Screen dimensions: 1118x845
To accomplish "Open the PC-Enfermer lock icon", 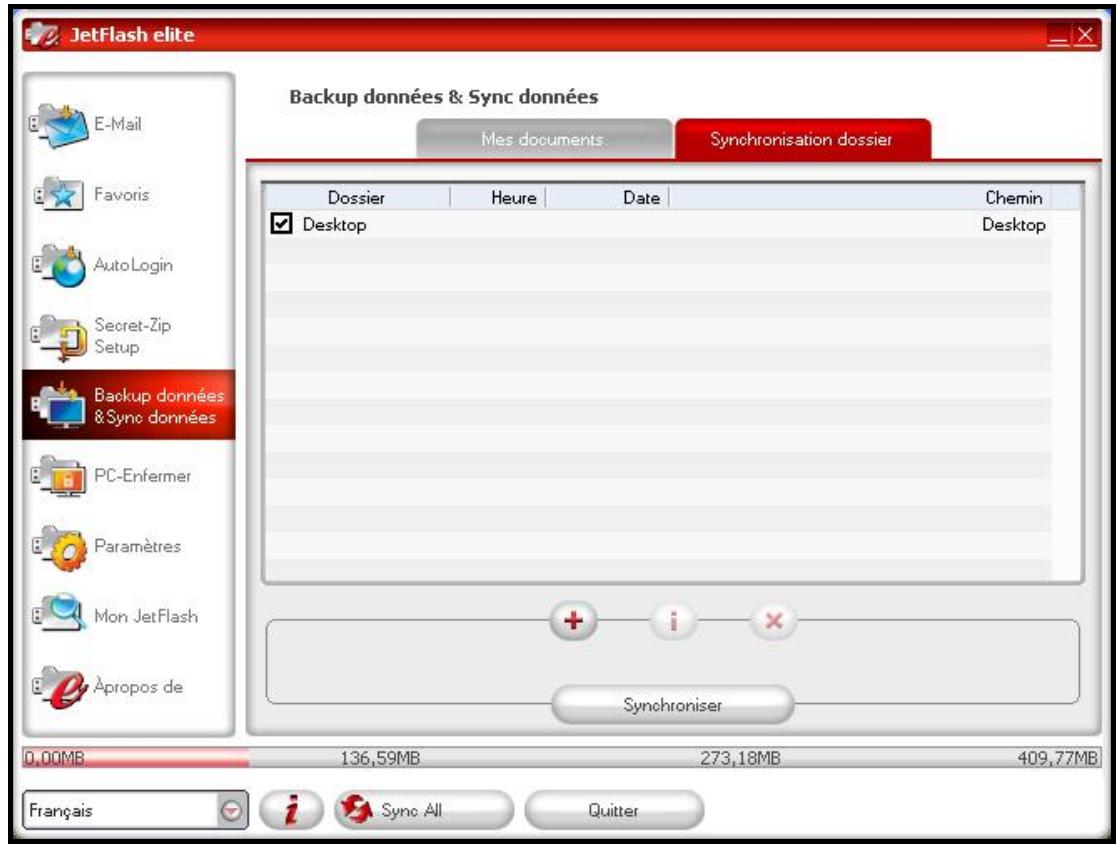I will tap(60, 476).
